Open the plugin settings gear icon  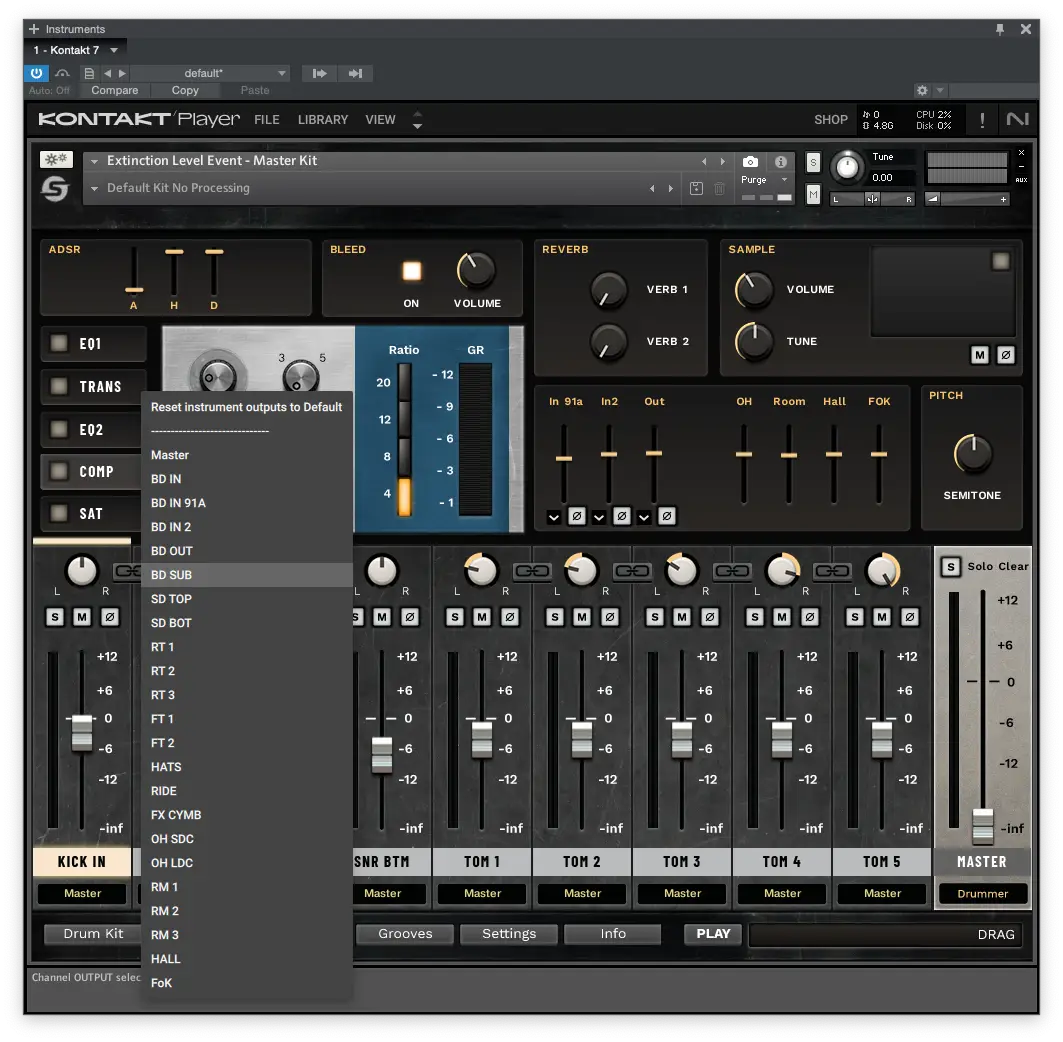tap(922, 90)
